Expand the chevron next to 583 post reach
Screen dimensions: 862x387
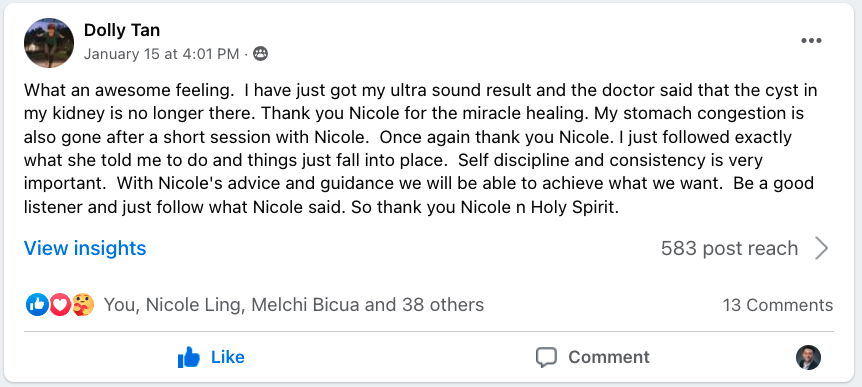point(821,248)
